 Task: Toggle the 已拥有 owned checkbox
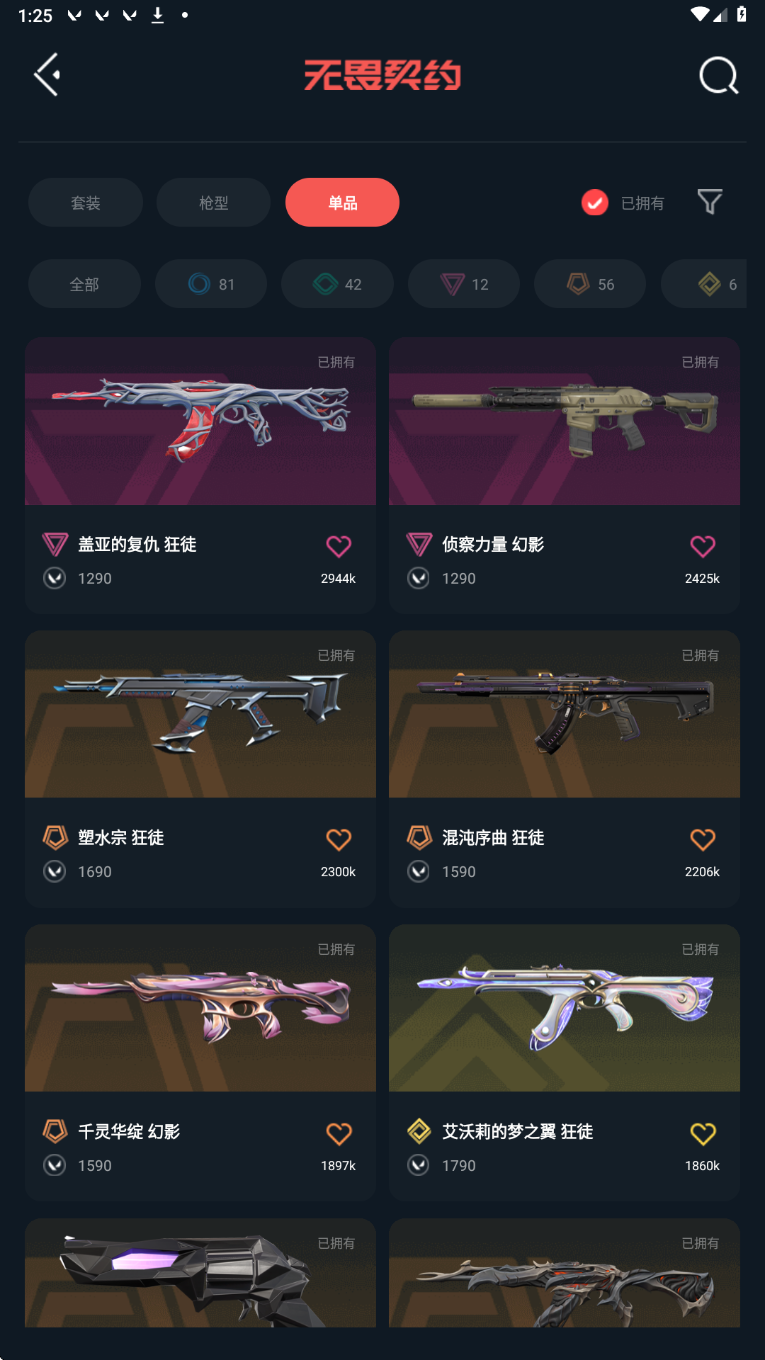(595, 203)
